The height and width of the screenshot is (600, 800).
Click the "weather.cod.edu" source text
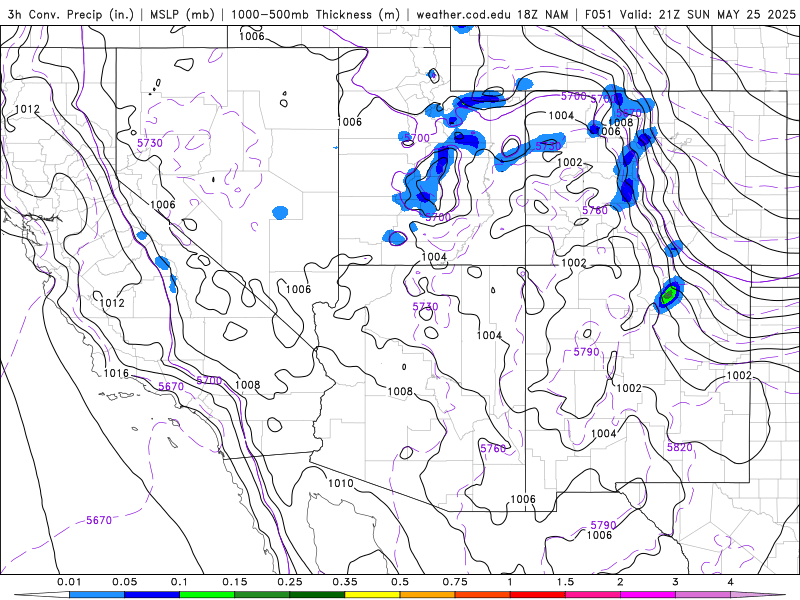pyautogui.click(x=463, y=14)
